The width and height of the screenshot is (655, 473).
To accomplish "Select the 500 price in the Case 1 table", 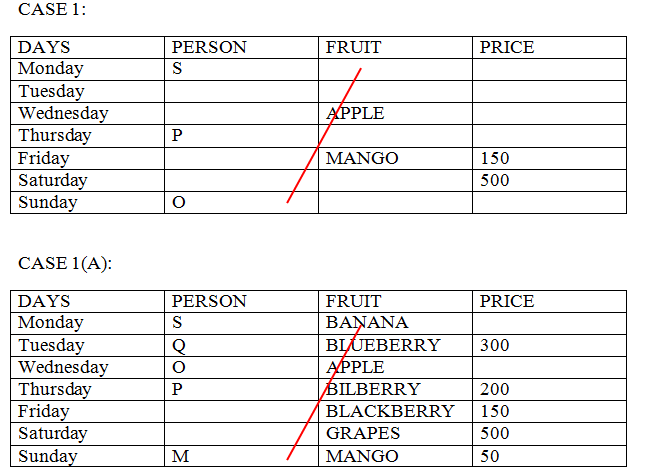I will [x=494, y=180].
